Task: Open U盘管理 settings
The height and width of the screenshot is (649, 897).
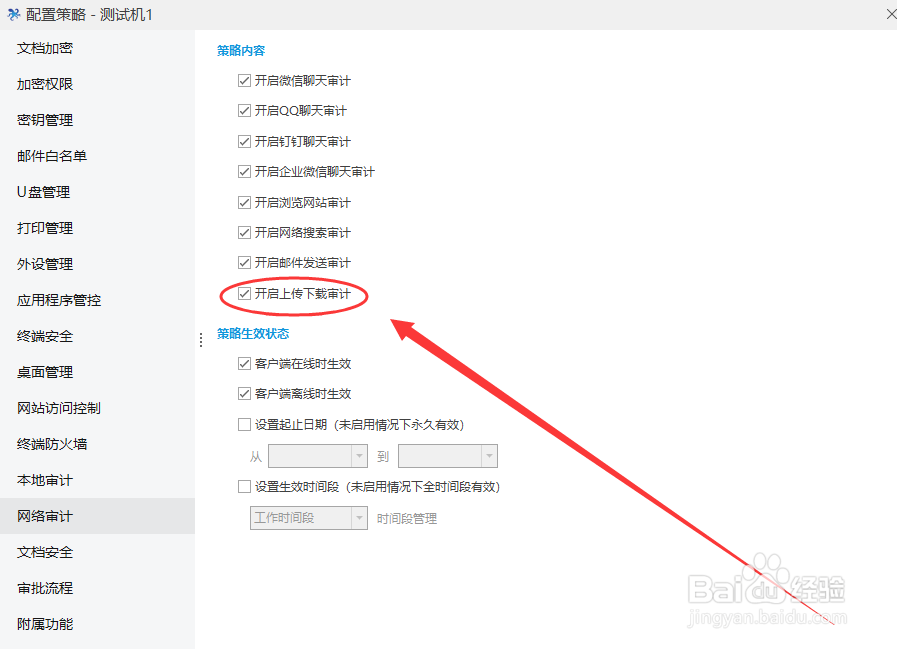Action: 43,191
